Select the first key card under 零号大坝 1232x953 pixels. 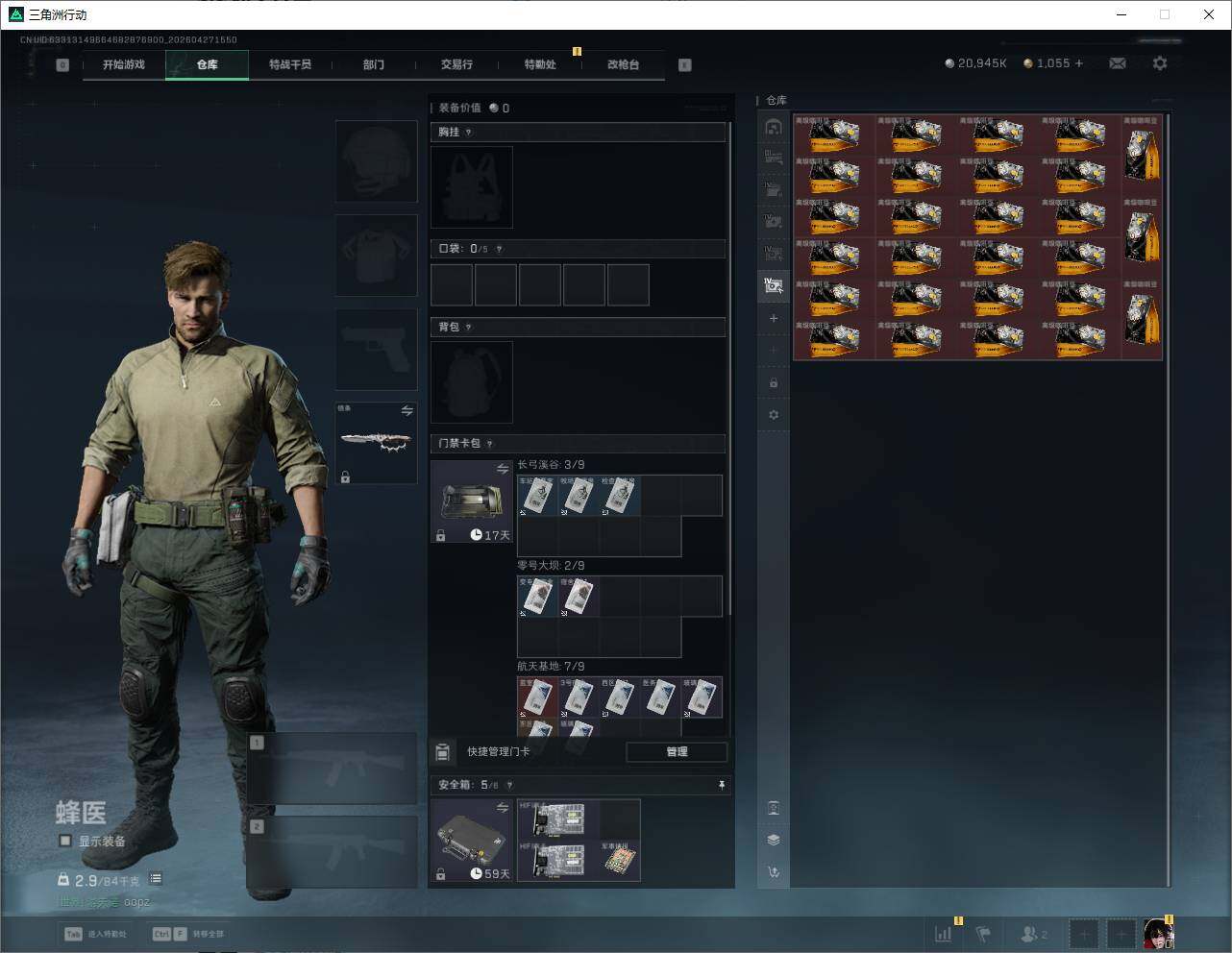coord(538,597)
